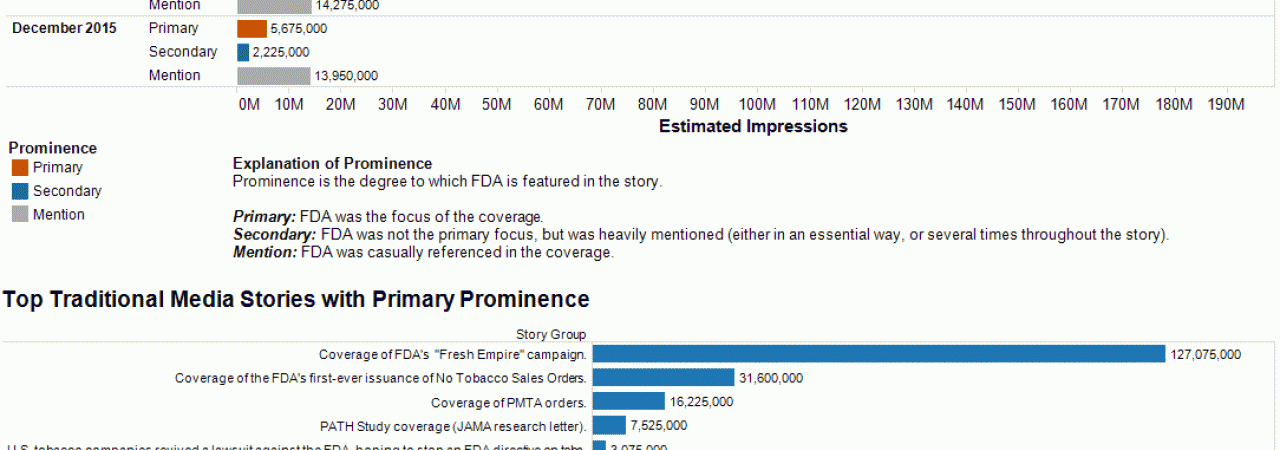This screenshot has width=1280, height=450.
Task: Click the blue Secondary legend swatch
Action: pyautogui.click(x=20, y=191)
